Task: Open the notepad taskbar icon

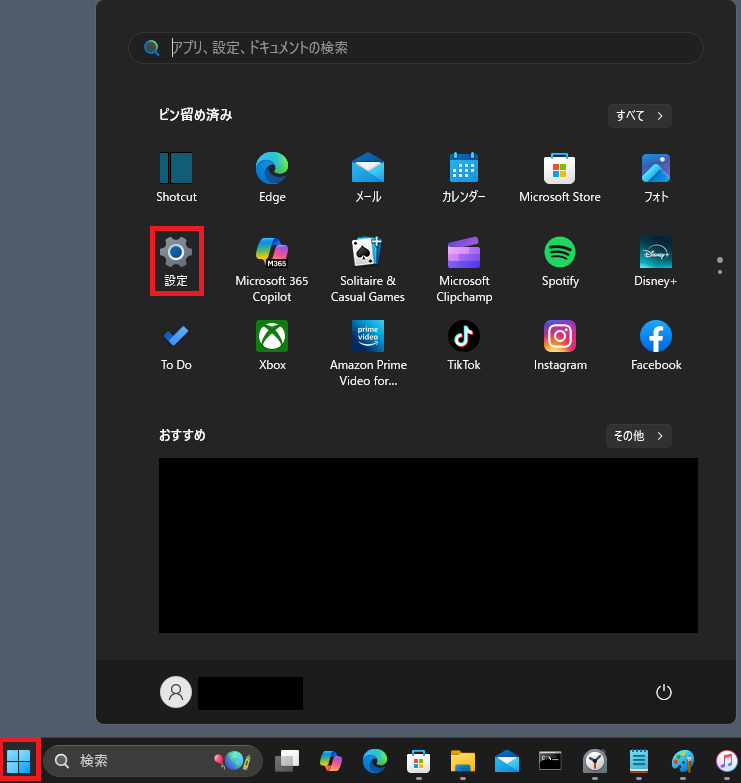Action: point(639,761)
